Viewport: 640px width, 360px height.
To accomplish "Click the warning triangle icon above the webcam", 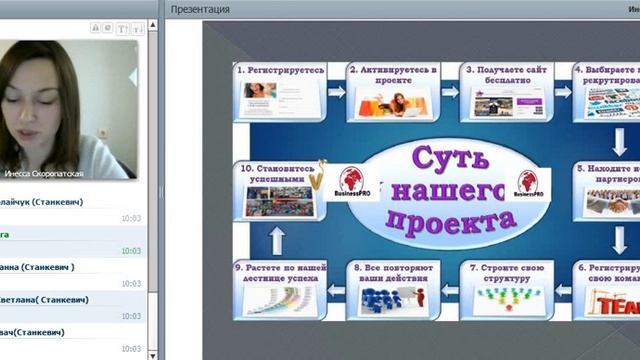I will click(95, 28).
